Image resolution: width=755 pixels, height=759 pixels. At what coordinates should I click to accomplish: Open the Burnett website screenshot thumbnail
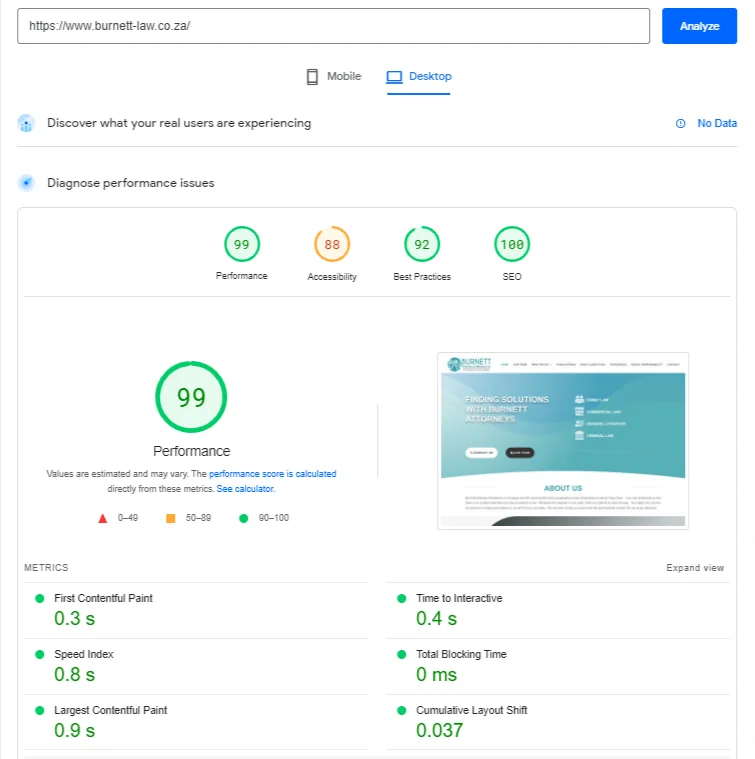coord(563,441)
